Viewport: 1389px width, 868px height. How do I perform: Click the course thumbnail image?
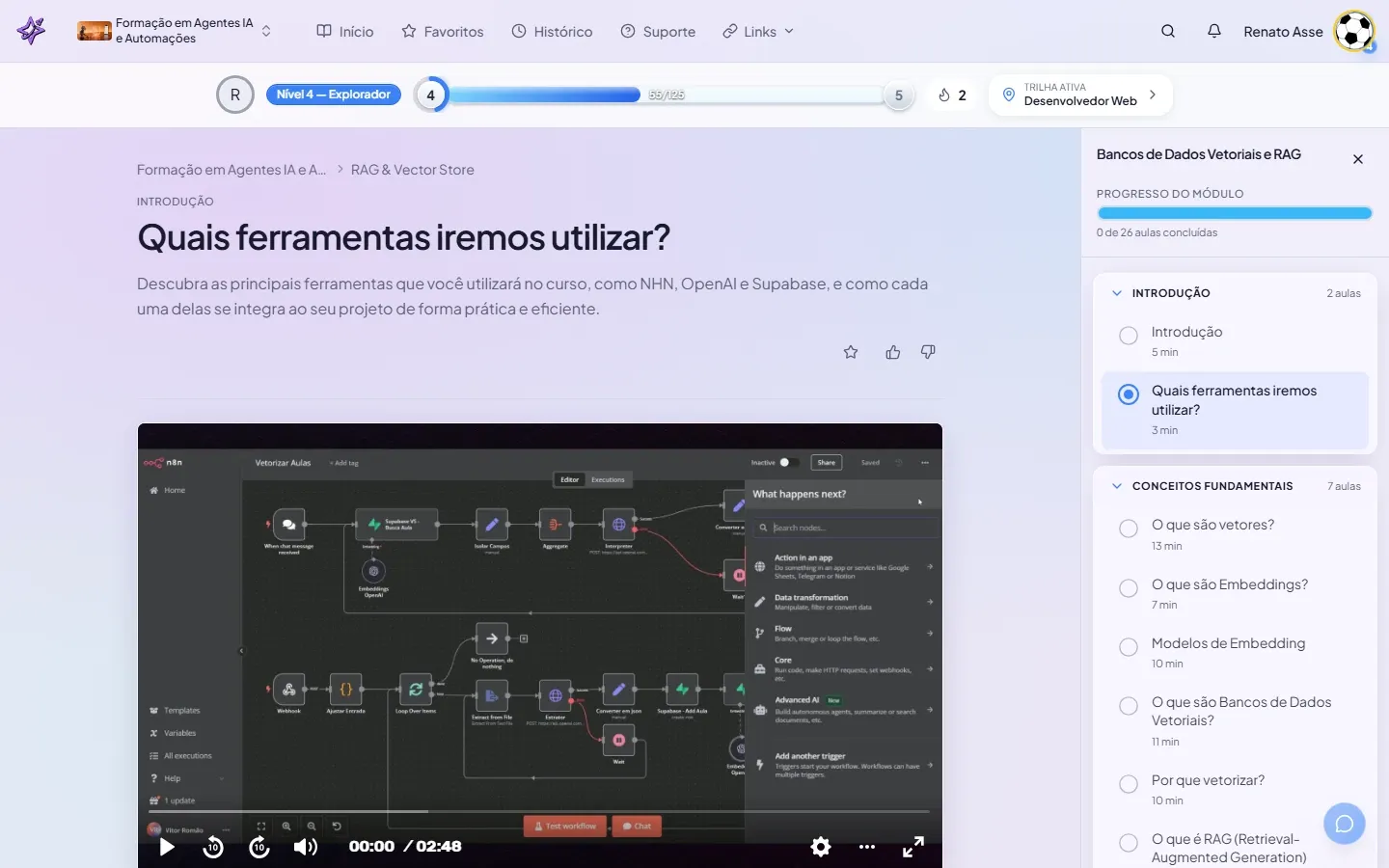click(x=95, y=31)
